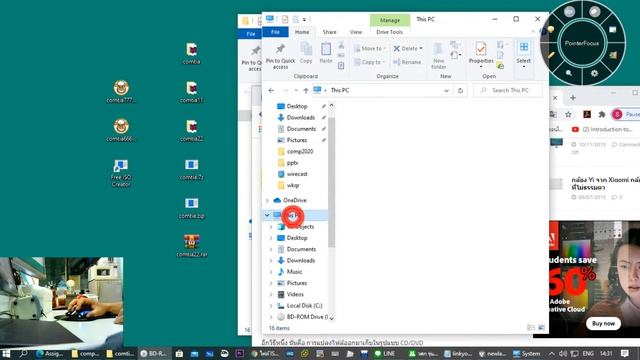Click the Cut scissors icon in the ribbon
This screenshot has height=360, width=640.
point(341,45)
